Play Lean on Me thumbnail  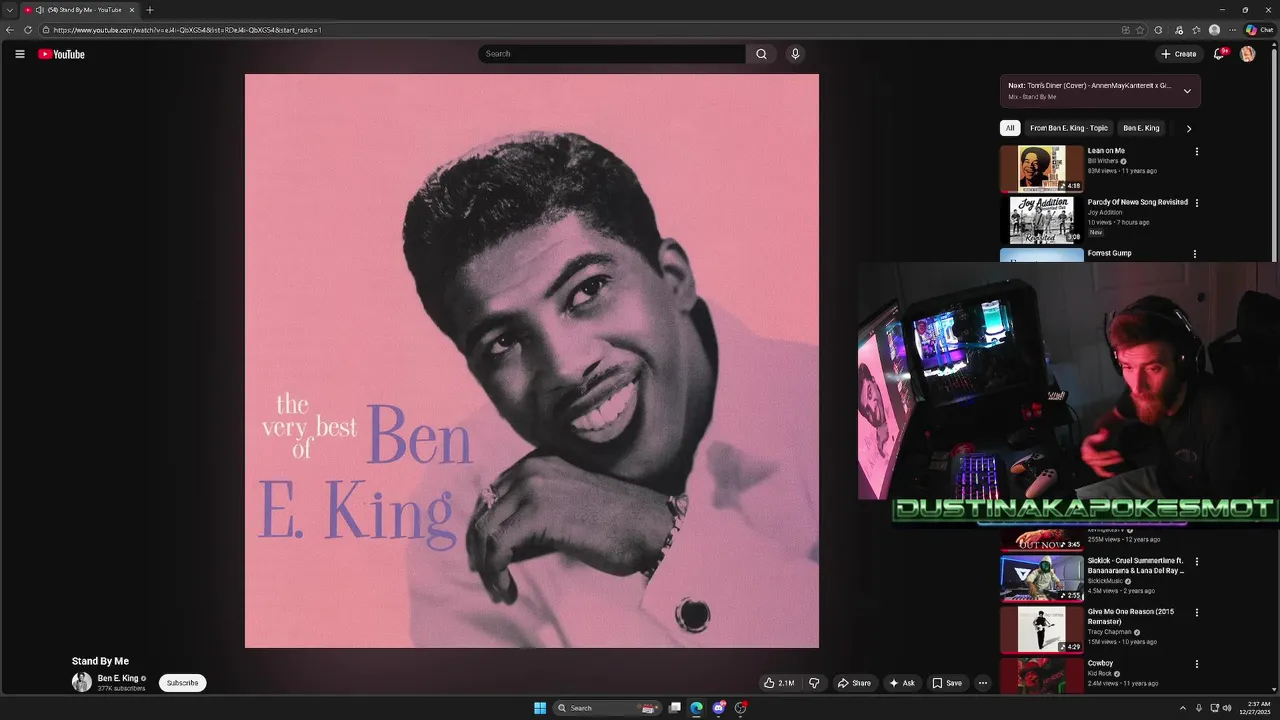coord(1041,169)
